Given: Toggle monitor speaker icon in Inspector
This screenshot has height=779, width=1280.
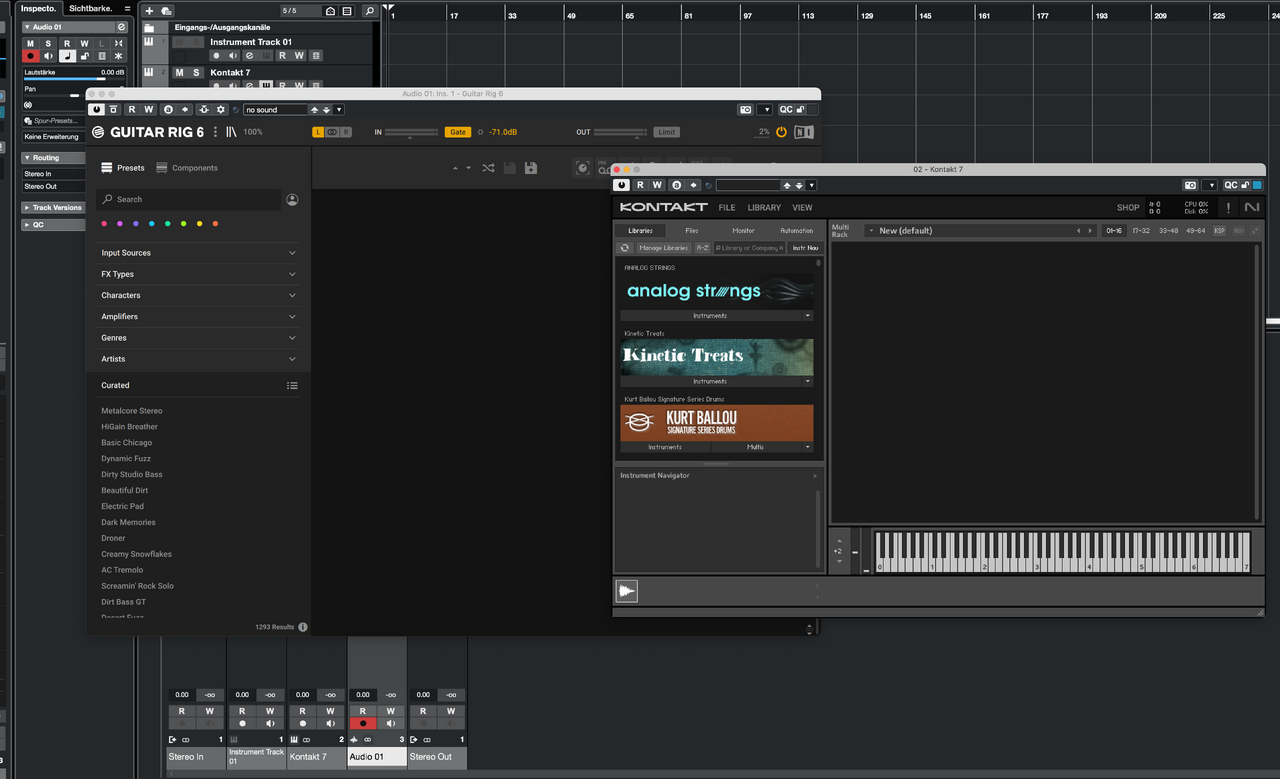Looking at the screenshot, I should pyautogui.click(x=48, y=56).
